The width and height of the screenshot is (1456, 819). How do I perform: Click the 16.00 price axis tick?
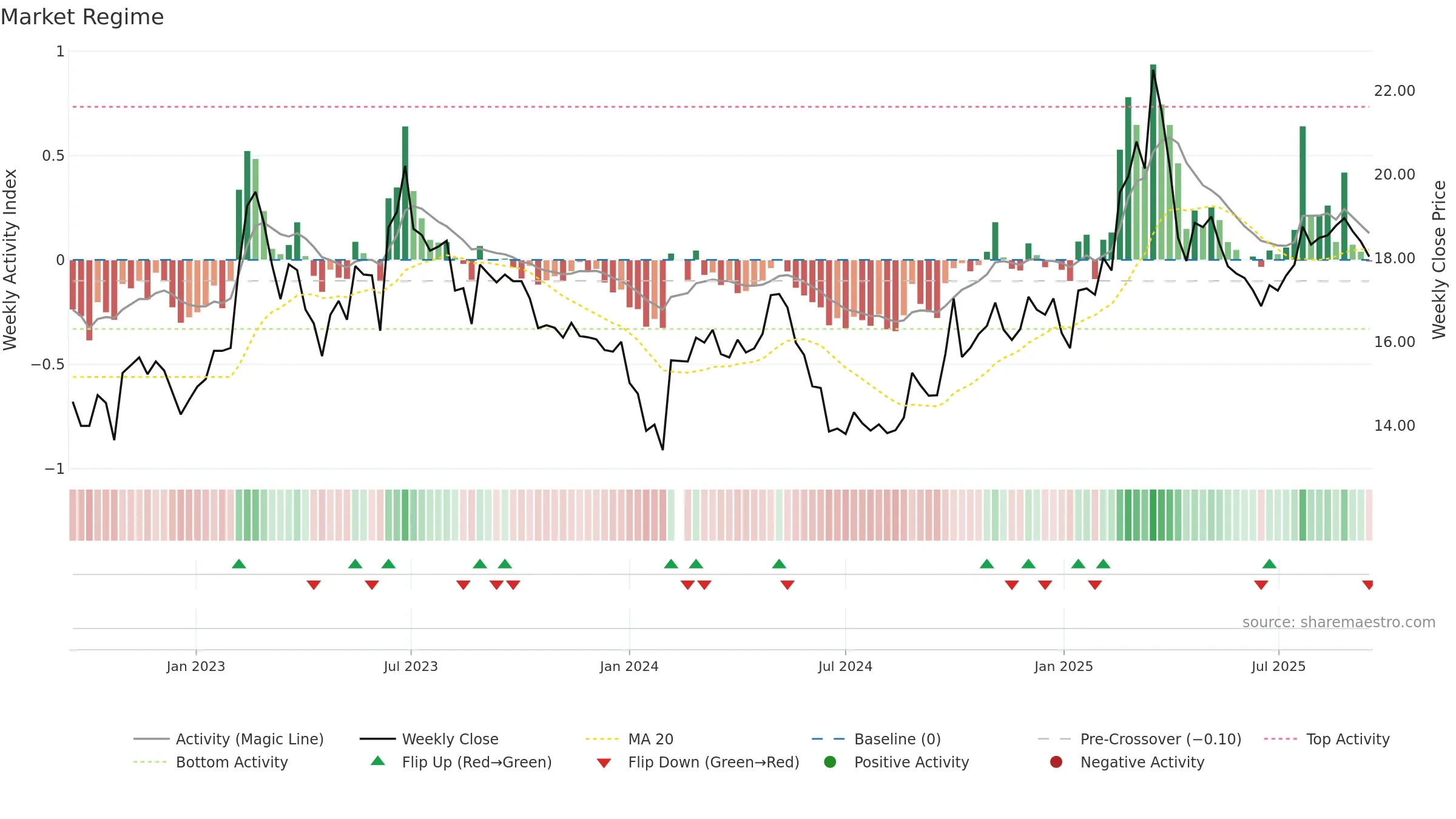1395,342
